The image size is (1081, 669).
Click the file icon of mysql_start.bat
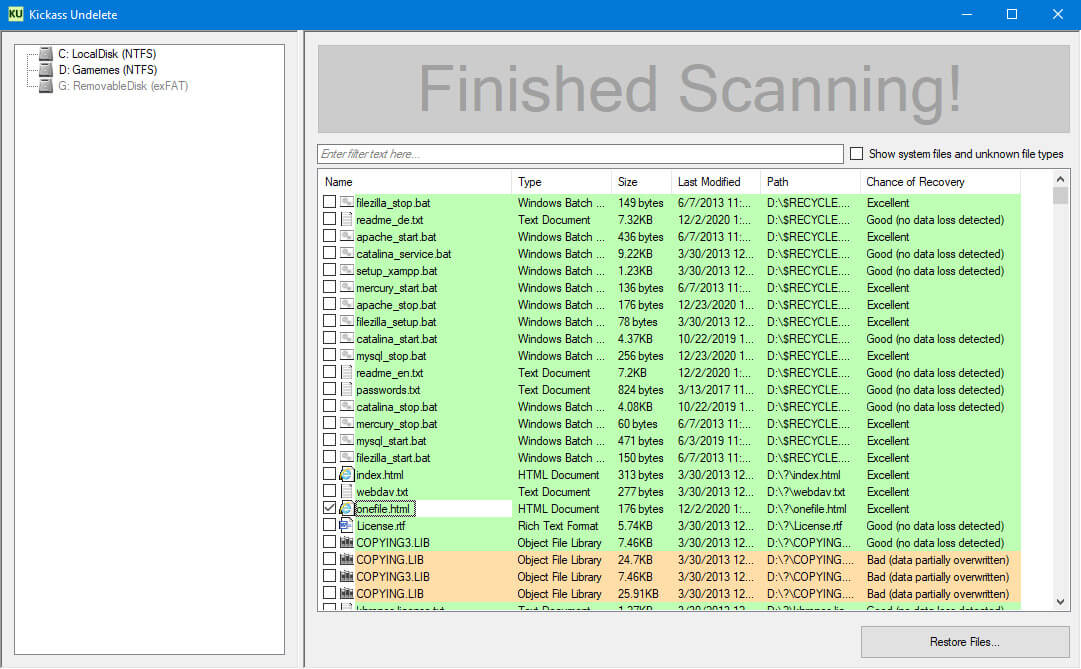[347, 441]
